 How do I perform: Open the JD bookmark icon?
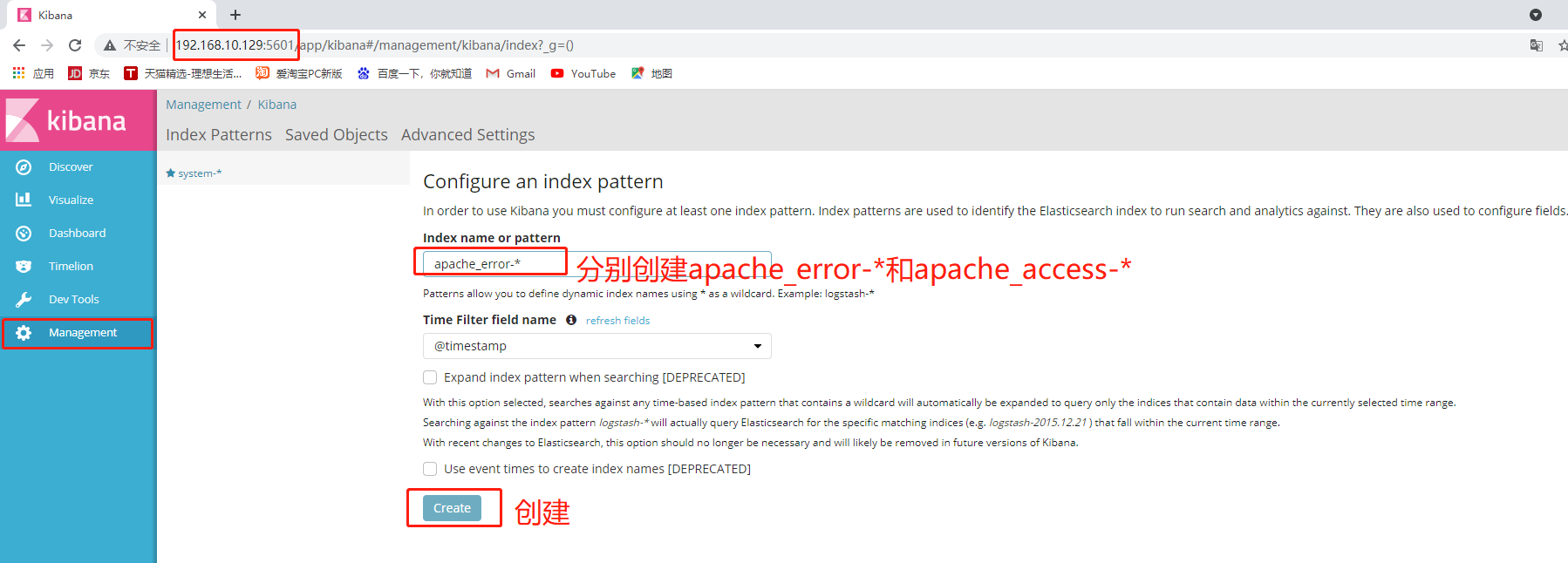click(x=75, y=73)
